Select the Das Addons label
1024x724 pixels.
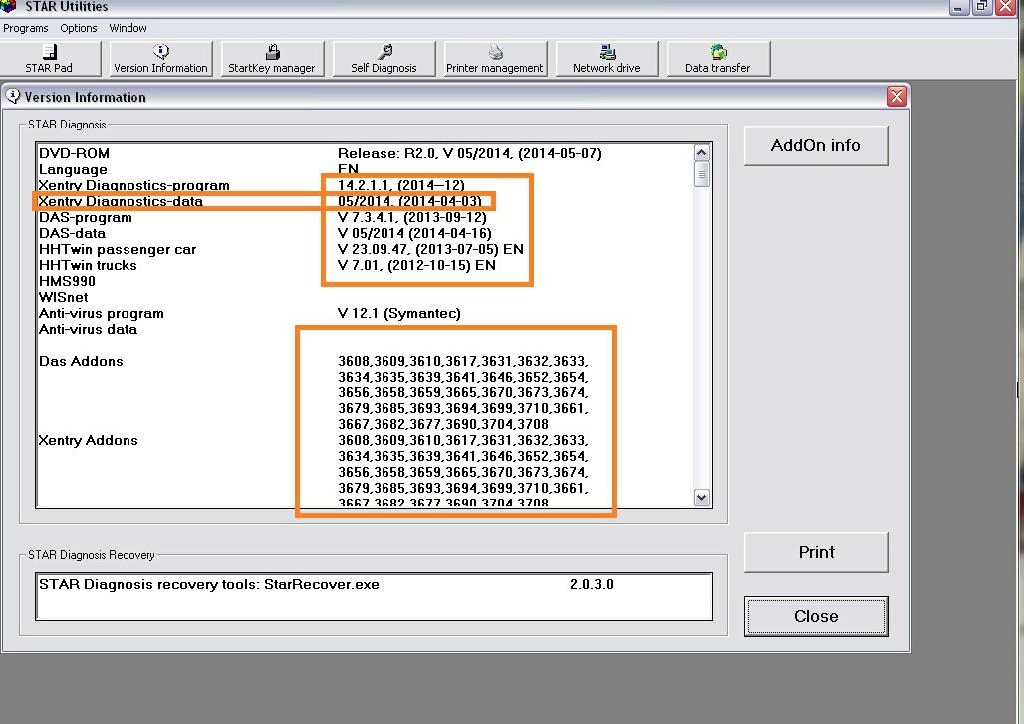[81, 361]
